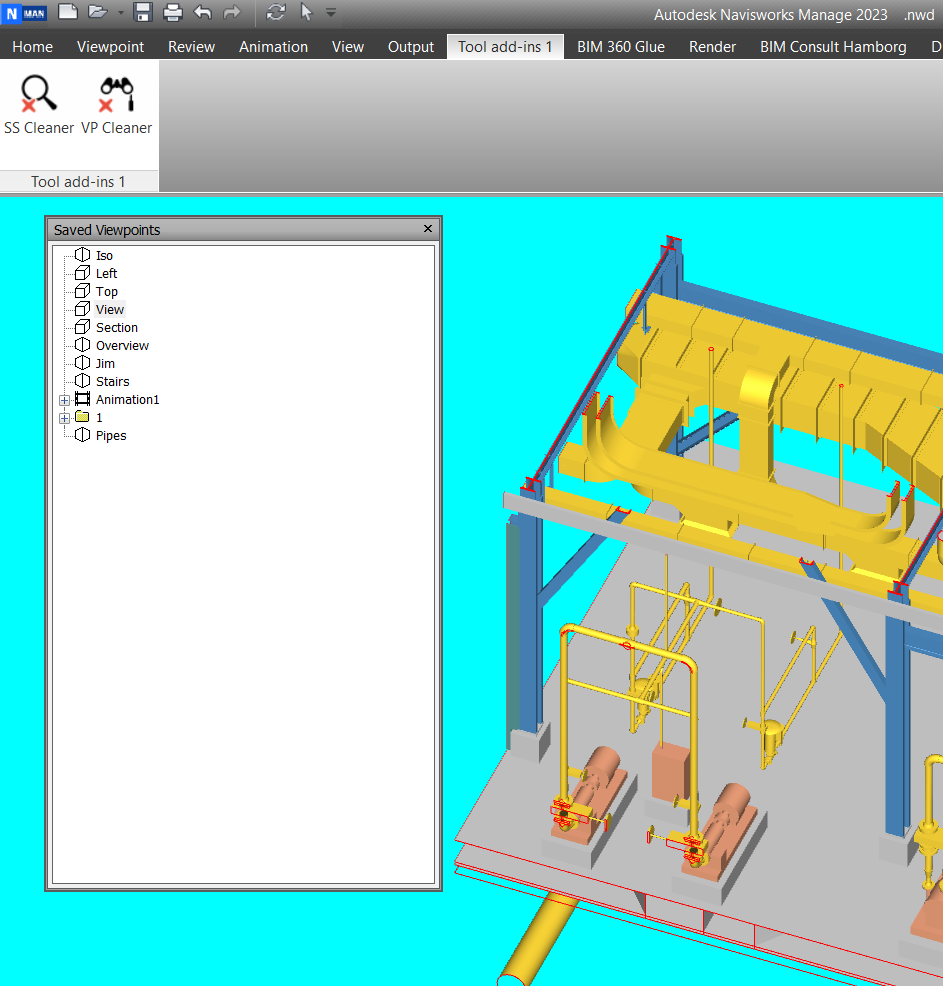Go to the Render tab

[x=712, y=47]
